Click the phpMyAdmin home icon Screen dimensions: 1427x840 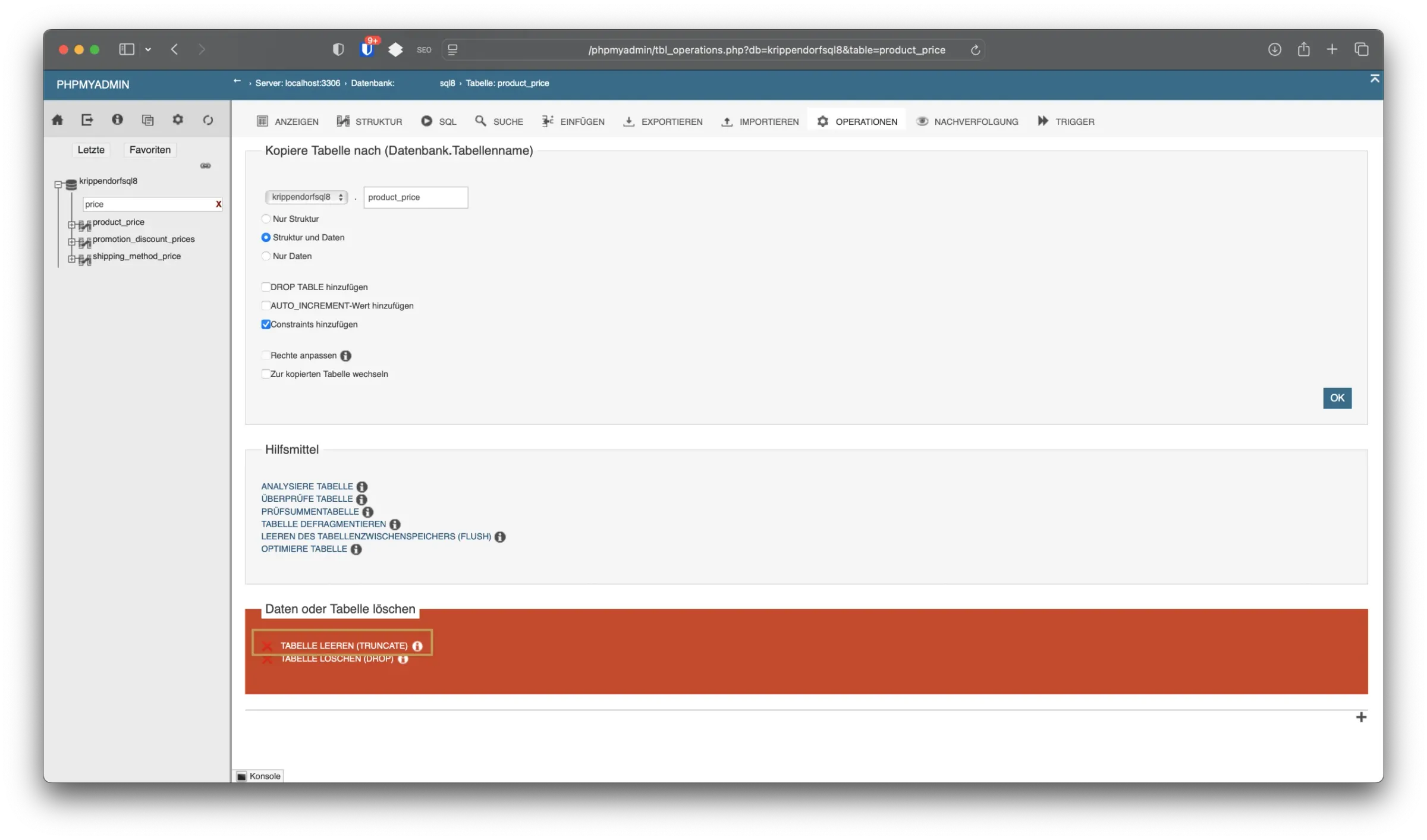(x=58, y=120)
